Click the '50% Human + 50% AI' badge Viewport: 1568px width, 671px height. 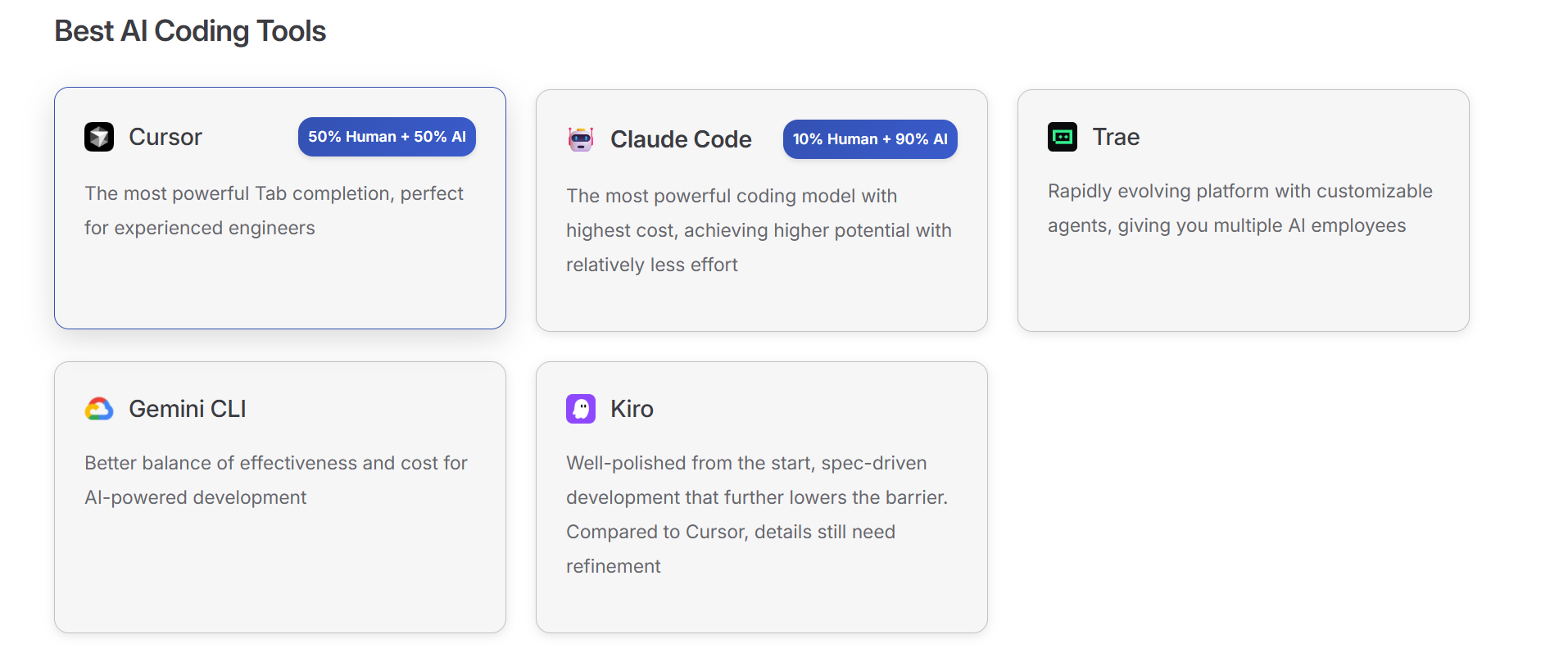386,137
